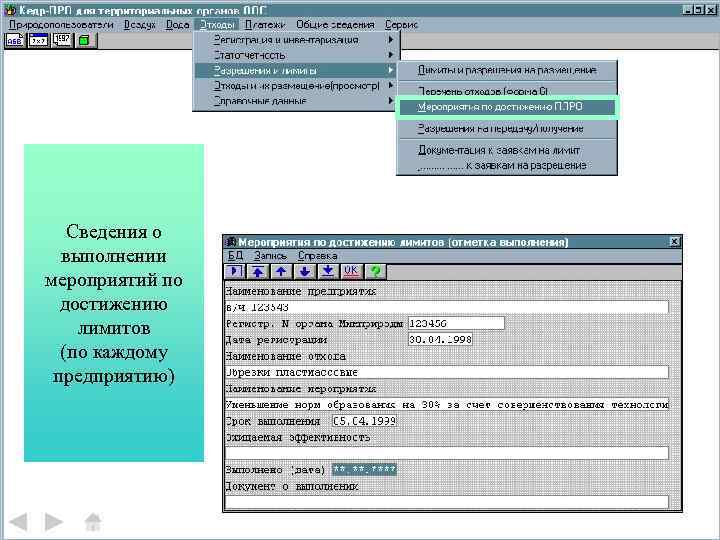This screenshot has height=540, width=720.
Task: Go to first record arrow icon
Action: (258, 271)
